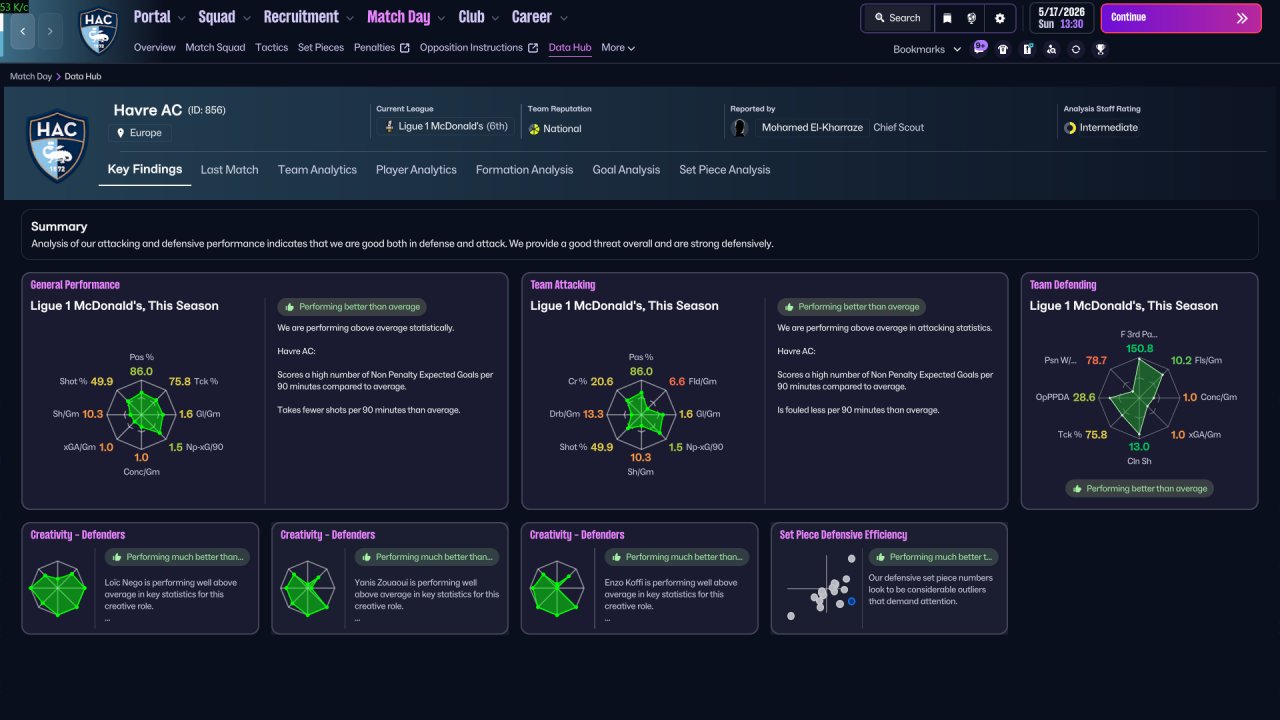The image size is (1280, 720).
Task: Click the set piece scatter plot thumbnail
Action: (x=821, y=589)
